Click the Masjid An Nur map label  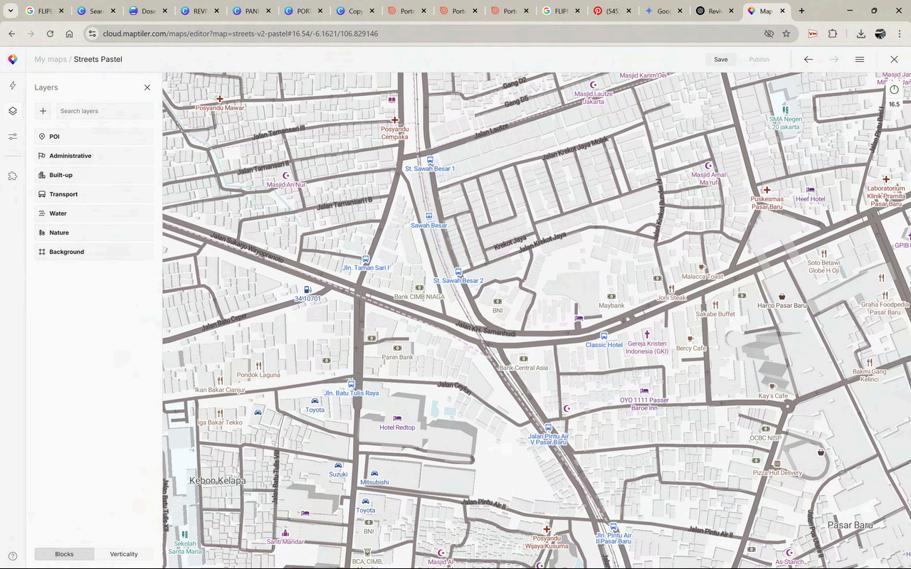(x=286, y=185)
